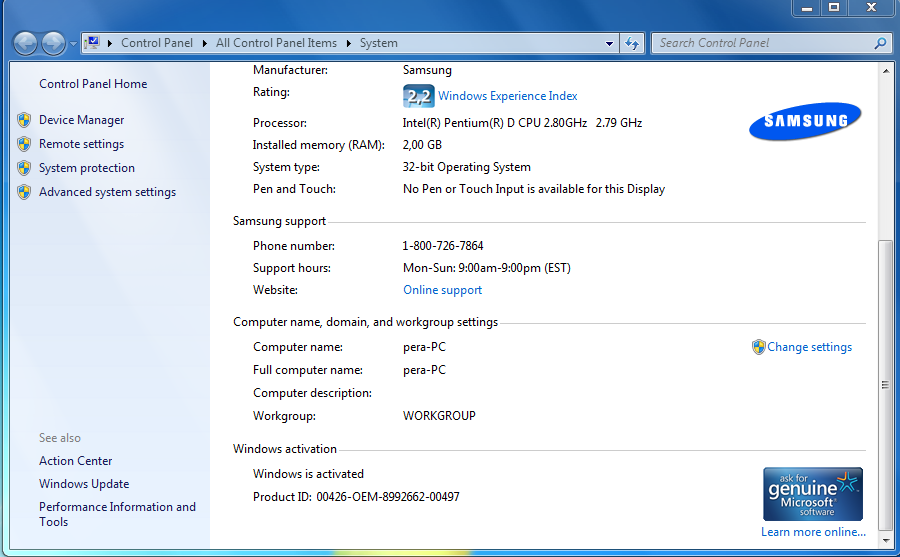
Task: Click 'Windows is activated' text
Action: [308, 474]
